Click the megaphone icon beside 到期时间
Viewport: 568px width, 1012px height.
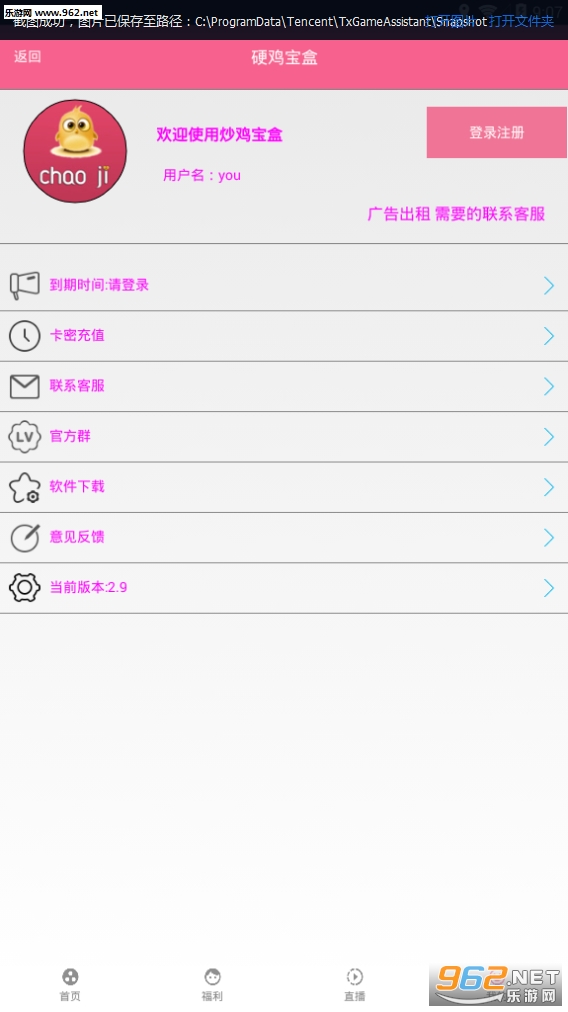(x=25, y=285)
